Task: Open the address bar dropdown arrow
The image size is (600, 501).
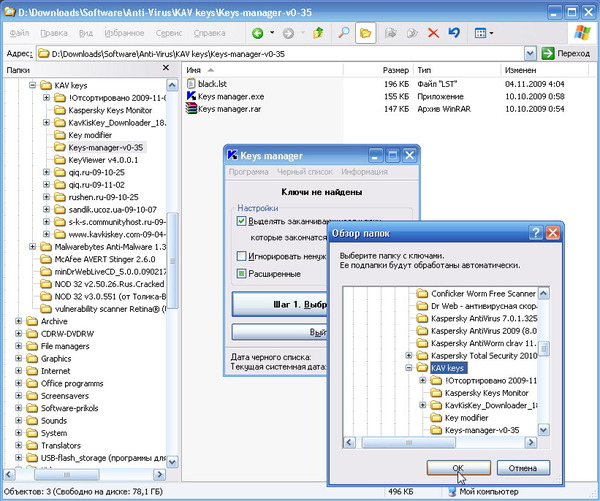Action: (530, 54)
